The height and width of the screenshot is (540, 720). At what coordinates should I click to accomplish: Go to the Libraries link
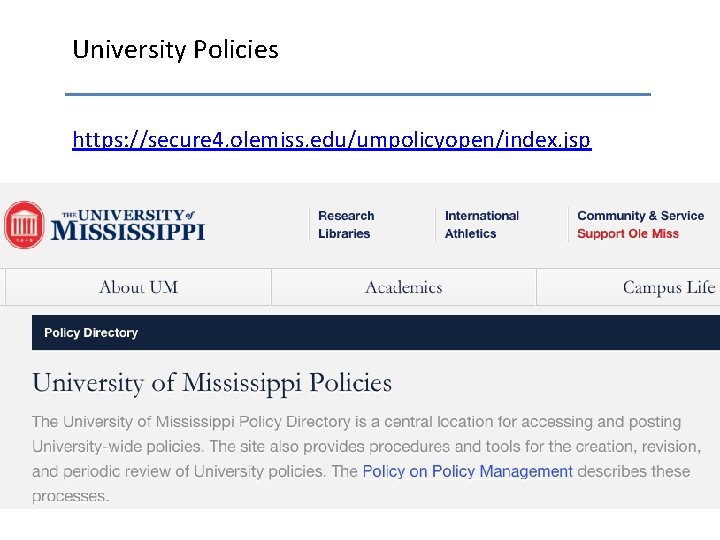[344, 234]
